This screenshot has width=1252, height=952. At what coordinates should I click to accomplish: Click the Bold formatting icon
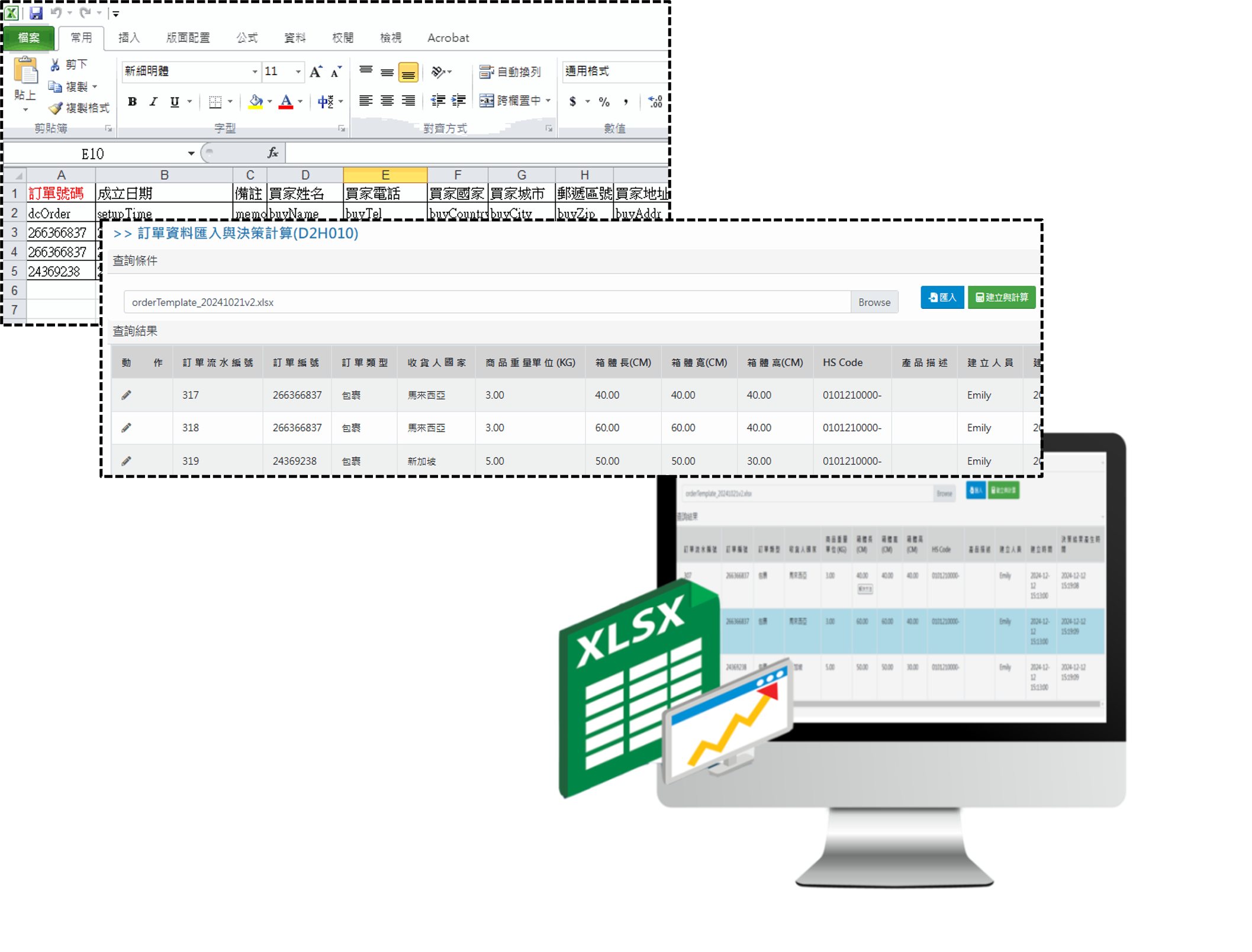pos(132,102)
